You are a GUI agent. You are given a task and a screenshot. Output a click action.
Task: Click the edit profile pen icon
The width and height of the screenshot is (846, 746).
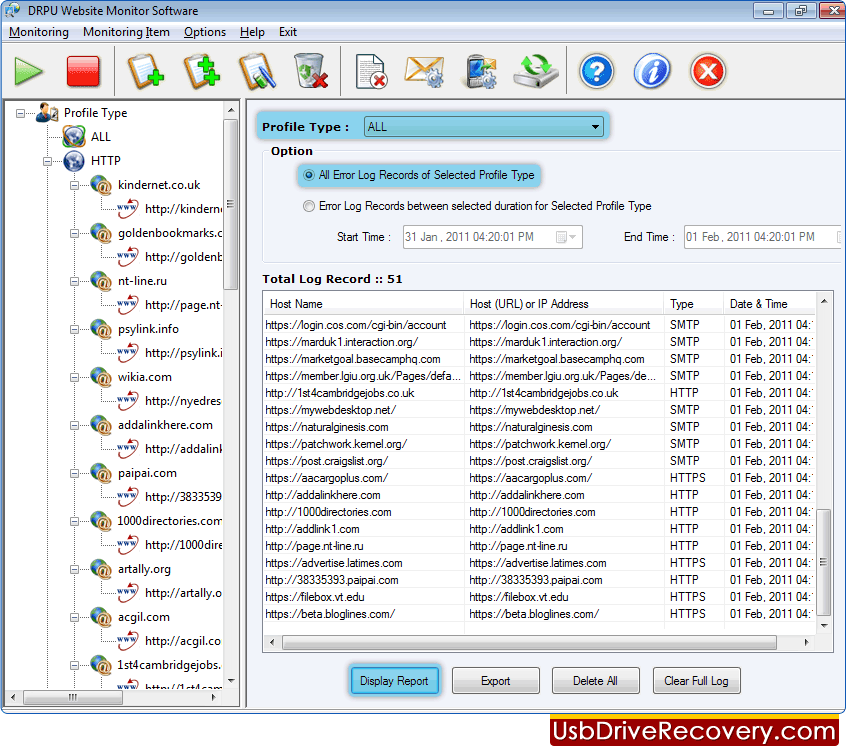point(257,71)
